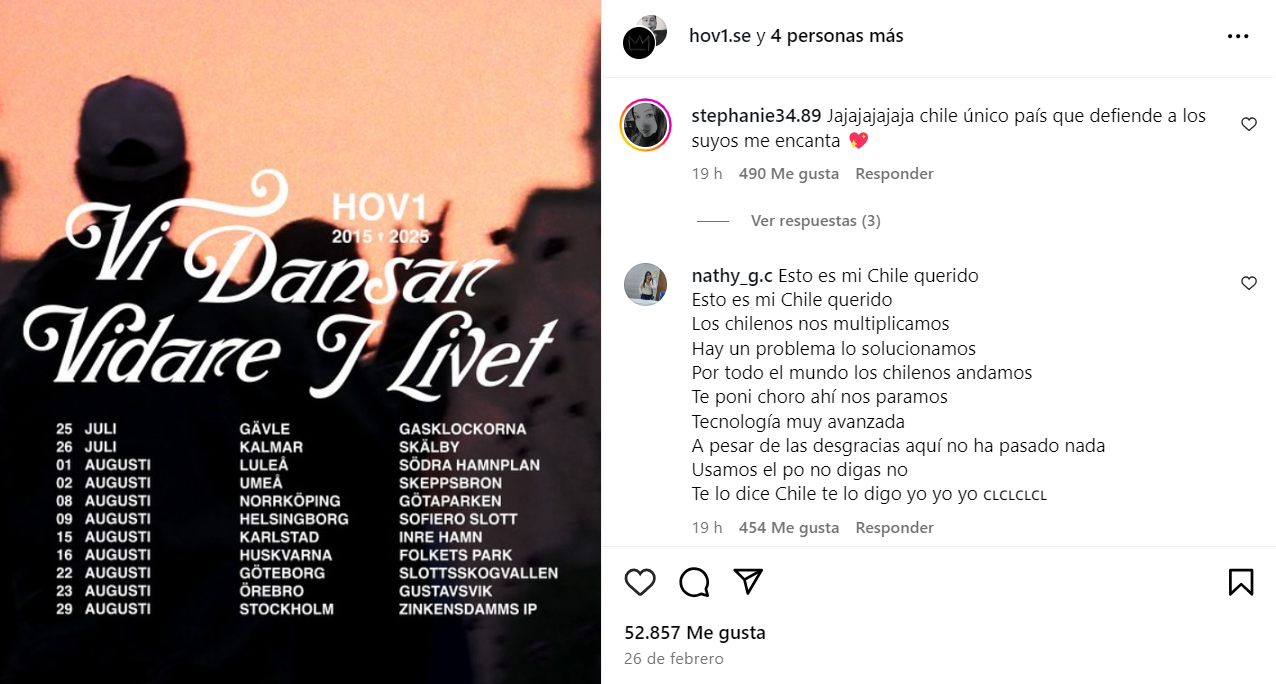Image resolution: width=1276 pixels, height=684 pixels.
Task: Reply to stephanie34.89's comment
Action: pos(894,174)
